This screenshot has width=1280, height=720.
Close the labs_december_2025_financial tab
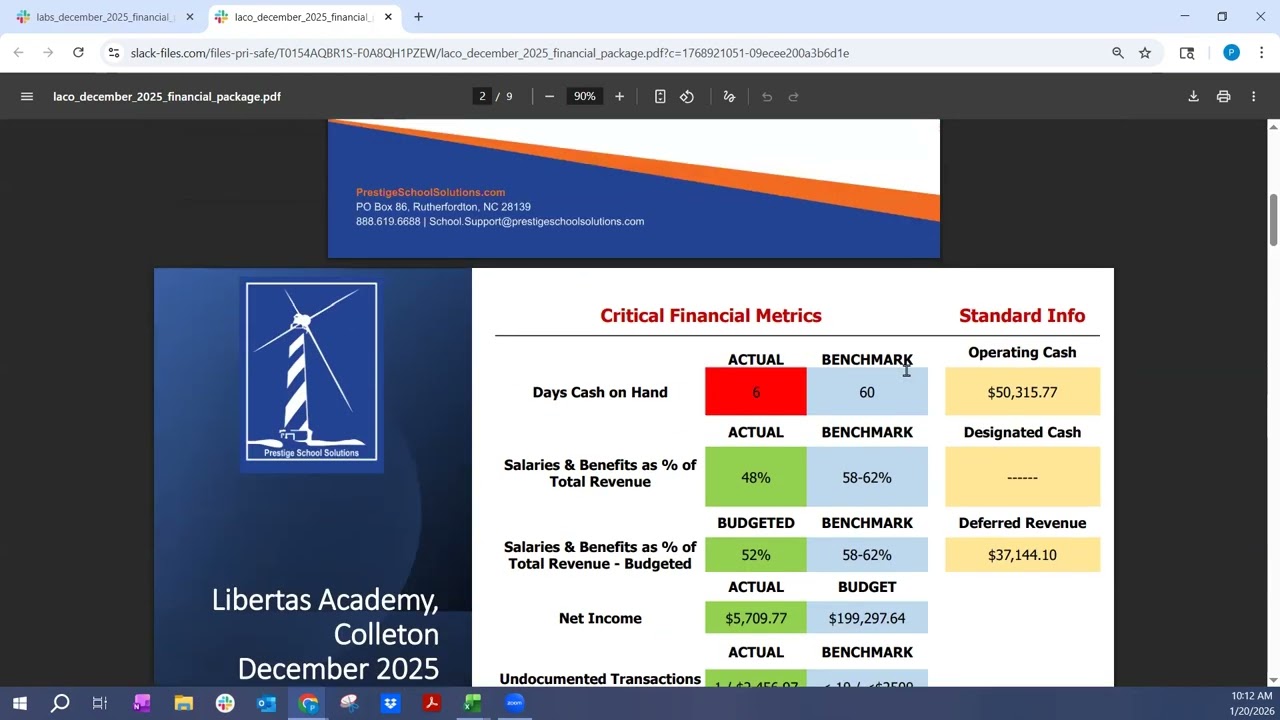point(190,17)
